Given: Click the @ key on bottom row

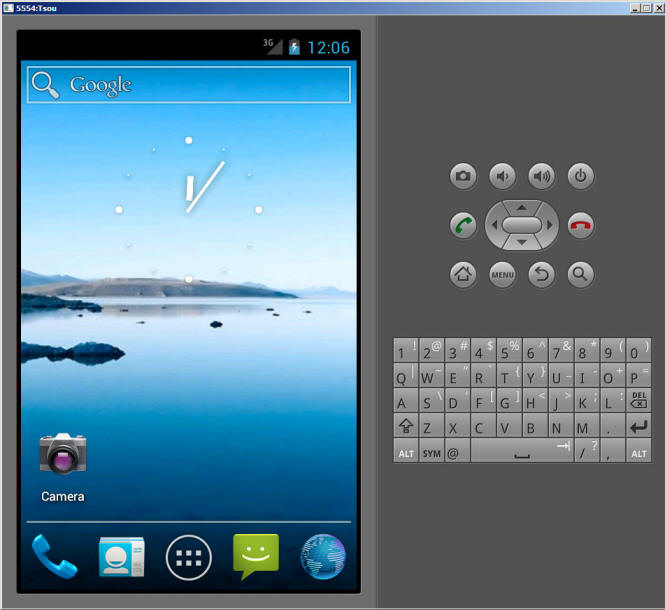Looking at the screenshot, I should [x=458, y=451].
